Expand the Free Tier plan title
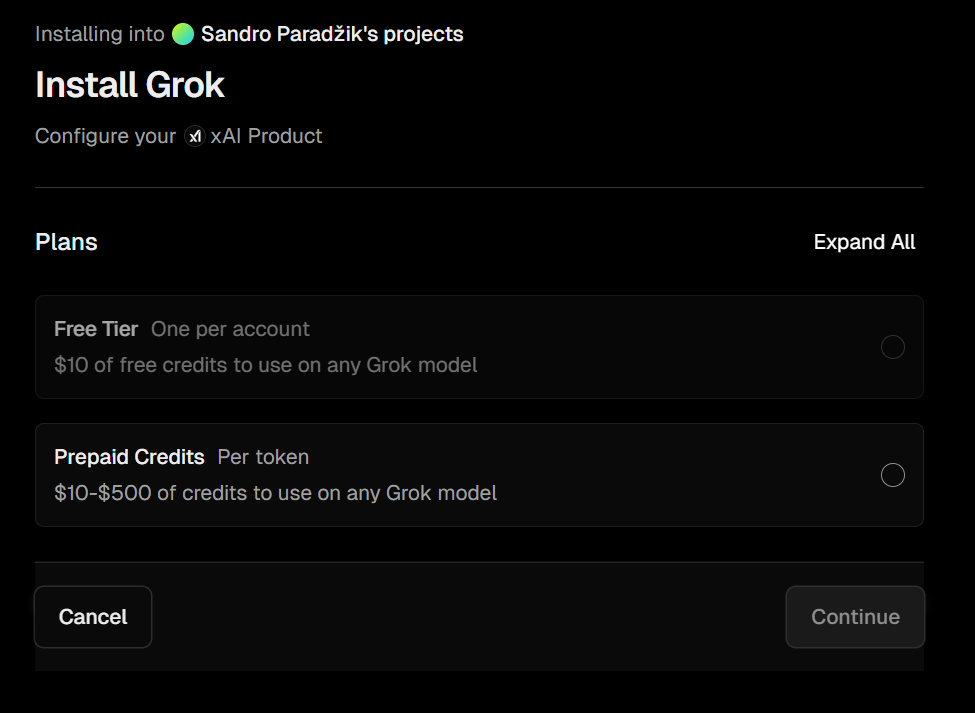The image size is (975, 713). (x=96, y=329)
